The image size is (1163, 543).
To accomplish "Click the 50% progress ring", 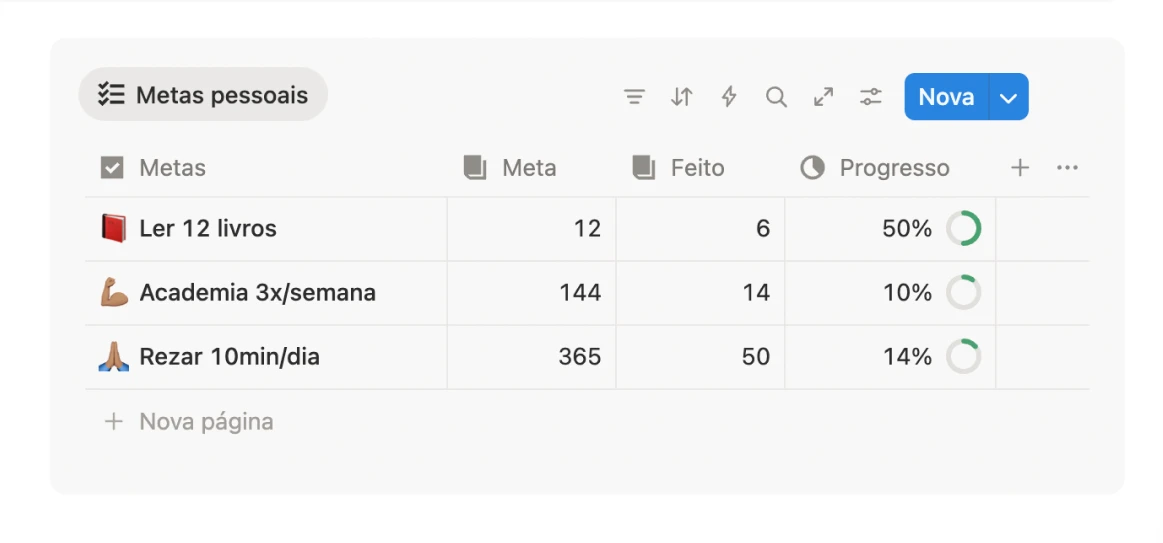I will point(964,229).
